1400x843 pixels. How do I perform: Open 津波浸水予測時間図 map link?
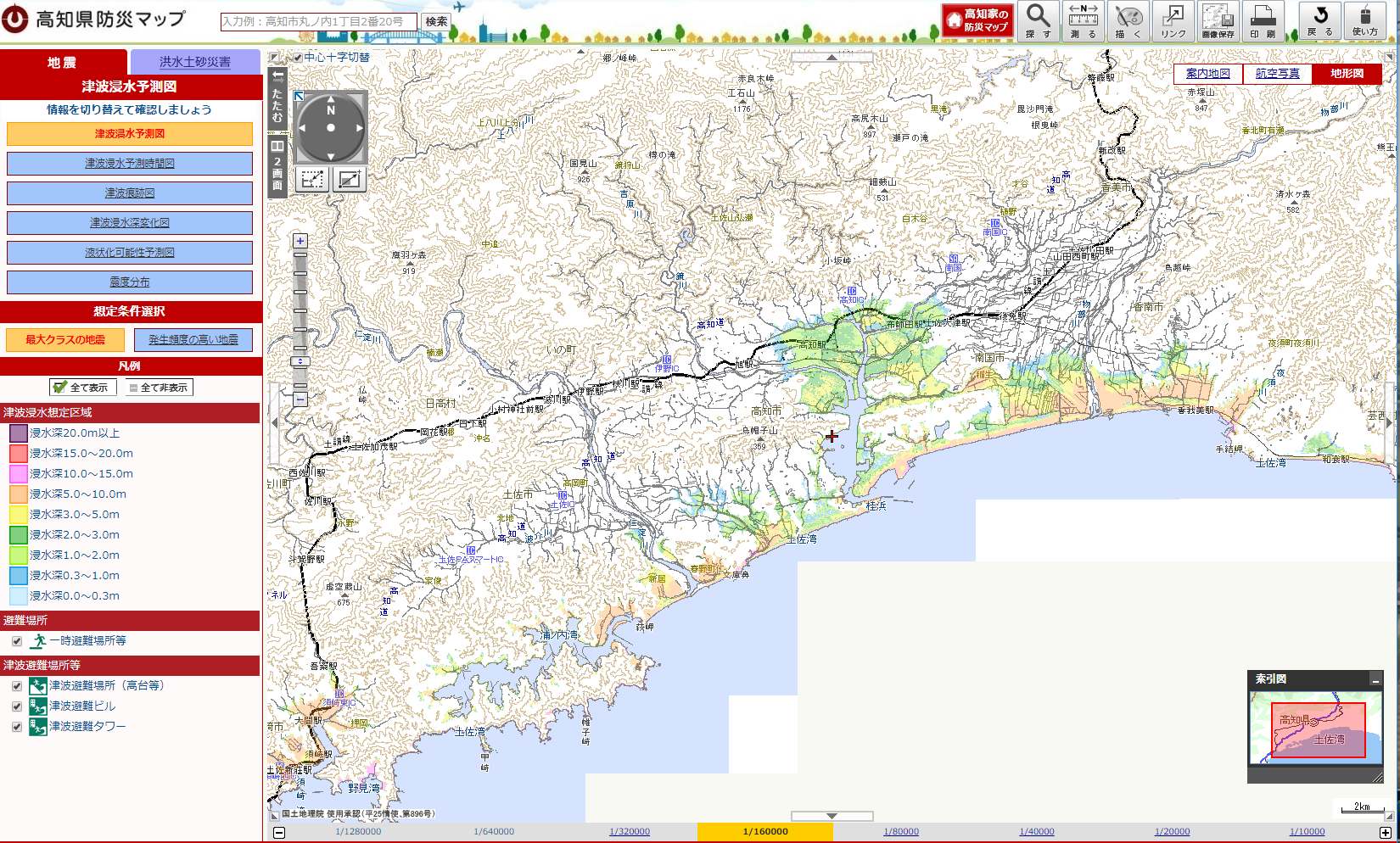(x=130, y=164)
